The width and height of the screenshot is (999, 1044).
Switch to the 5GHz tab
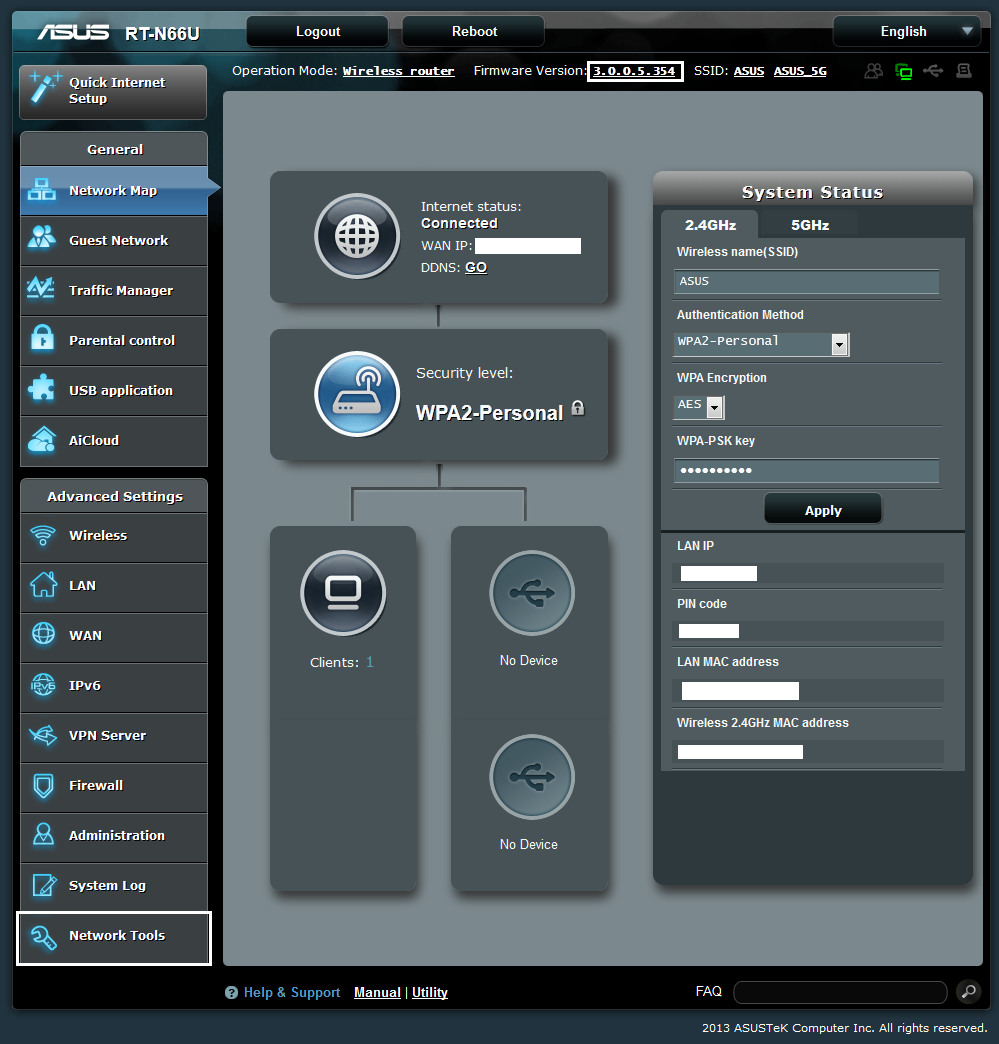pos(810,225)
